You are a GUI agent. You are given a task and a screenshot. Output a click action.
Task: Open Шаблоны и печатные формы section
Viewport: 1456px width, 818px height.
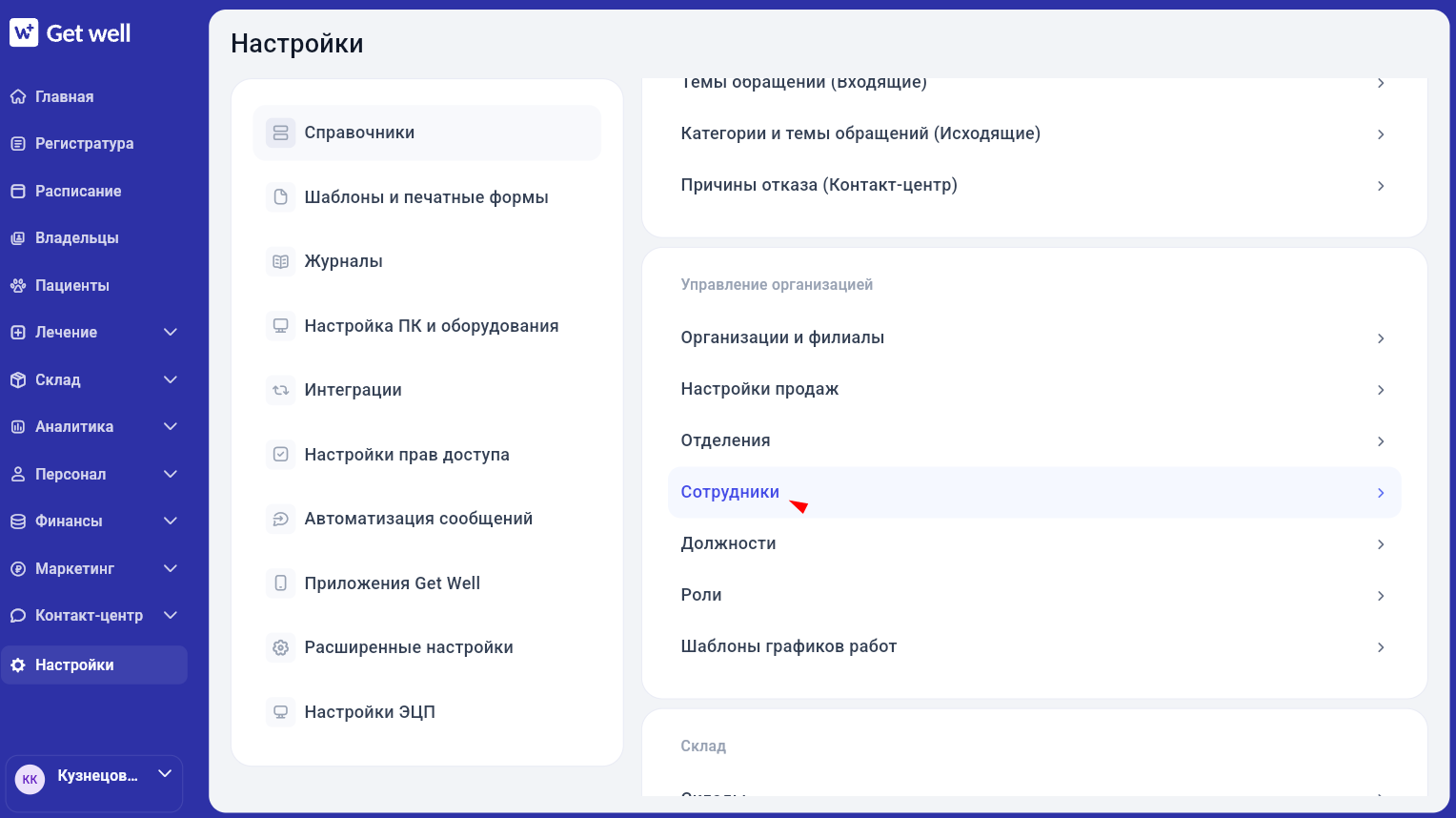(427, 197)
